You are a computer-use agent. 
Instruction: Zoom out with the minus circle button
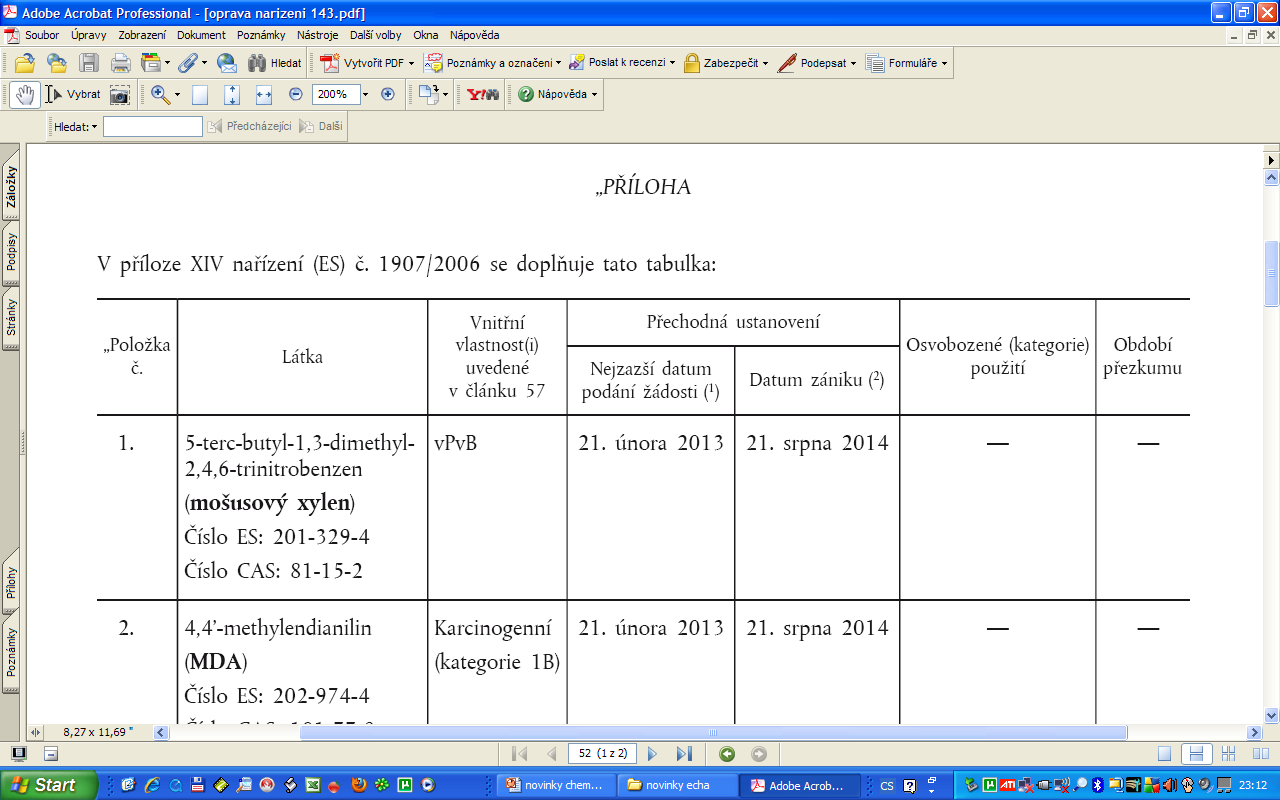(x=296, y=94)
